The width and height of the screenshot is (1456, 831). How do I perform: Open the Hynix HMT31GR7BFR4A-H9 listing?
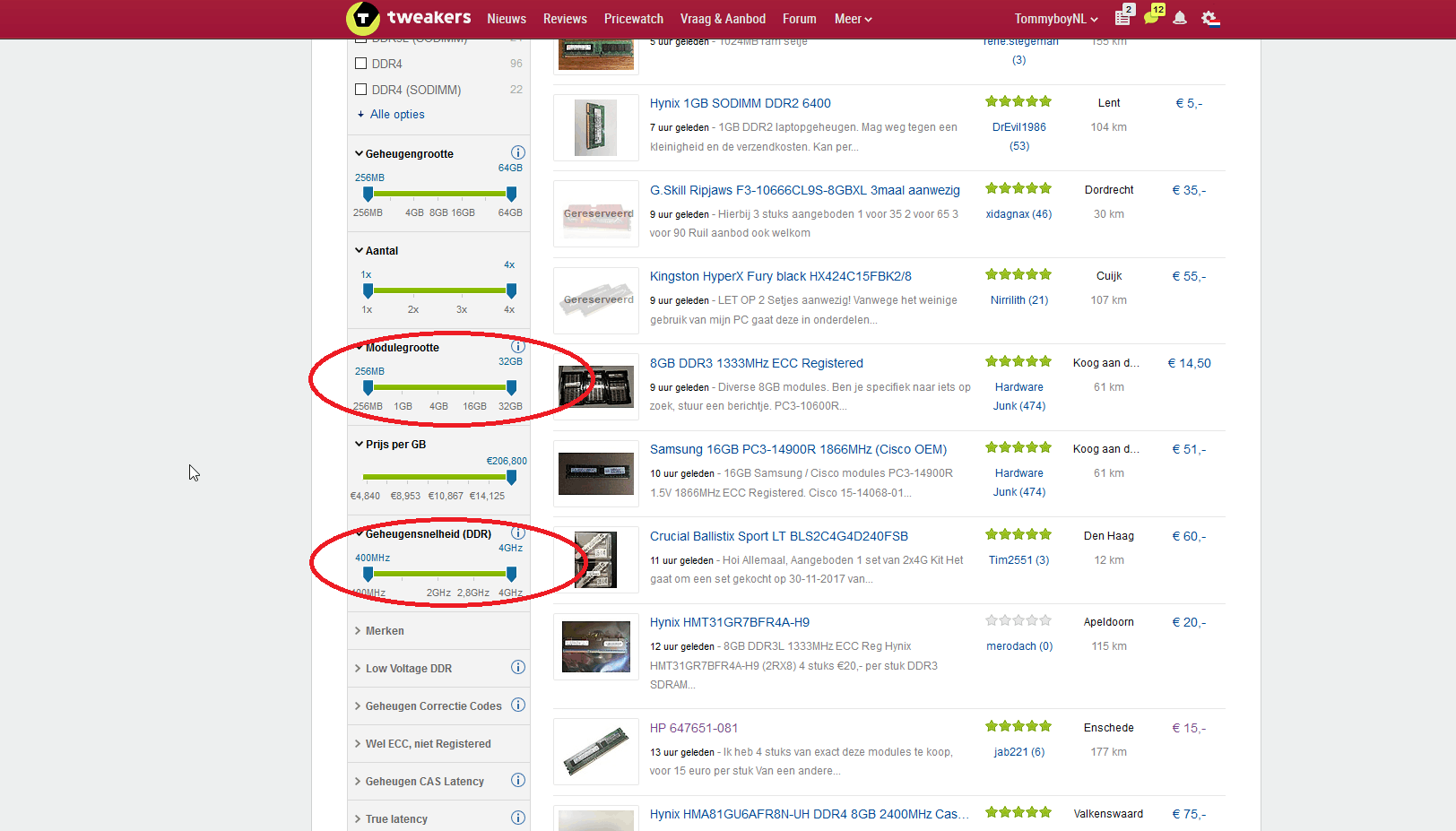point(730,622)
